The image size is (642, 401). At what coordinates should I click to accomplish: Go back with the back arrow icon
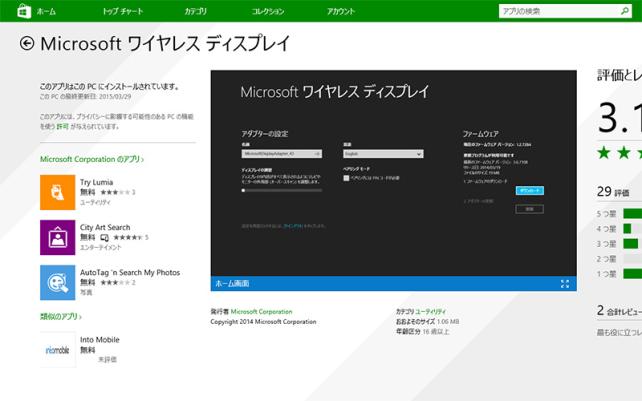coord(27,43)
